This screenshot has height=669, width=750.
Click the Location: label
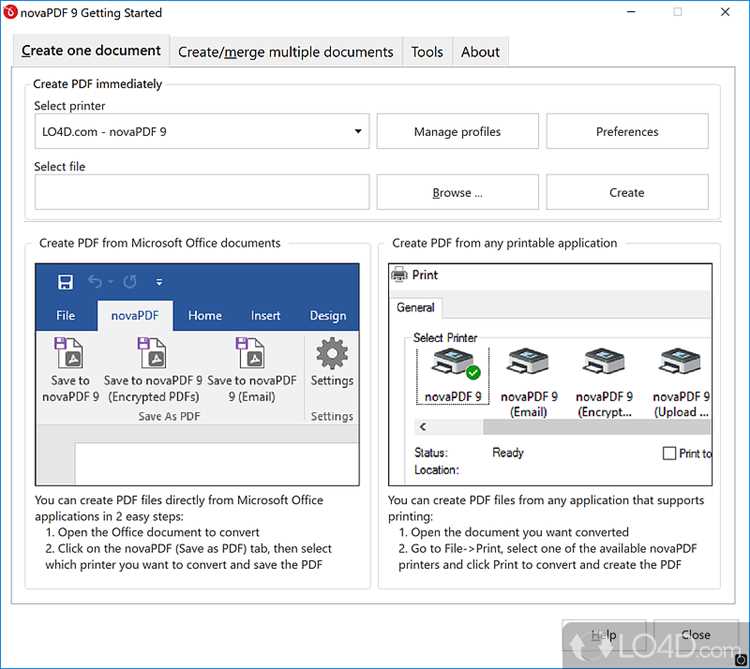click(436, 470)
